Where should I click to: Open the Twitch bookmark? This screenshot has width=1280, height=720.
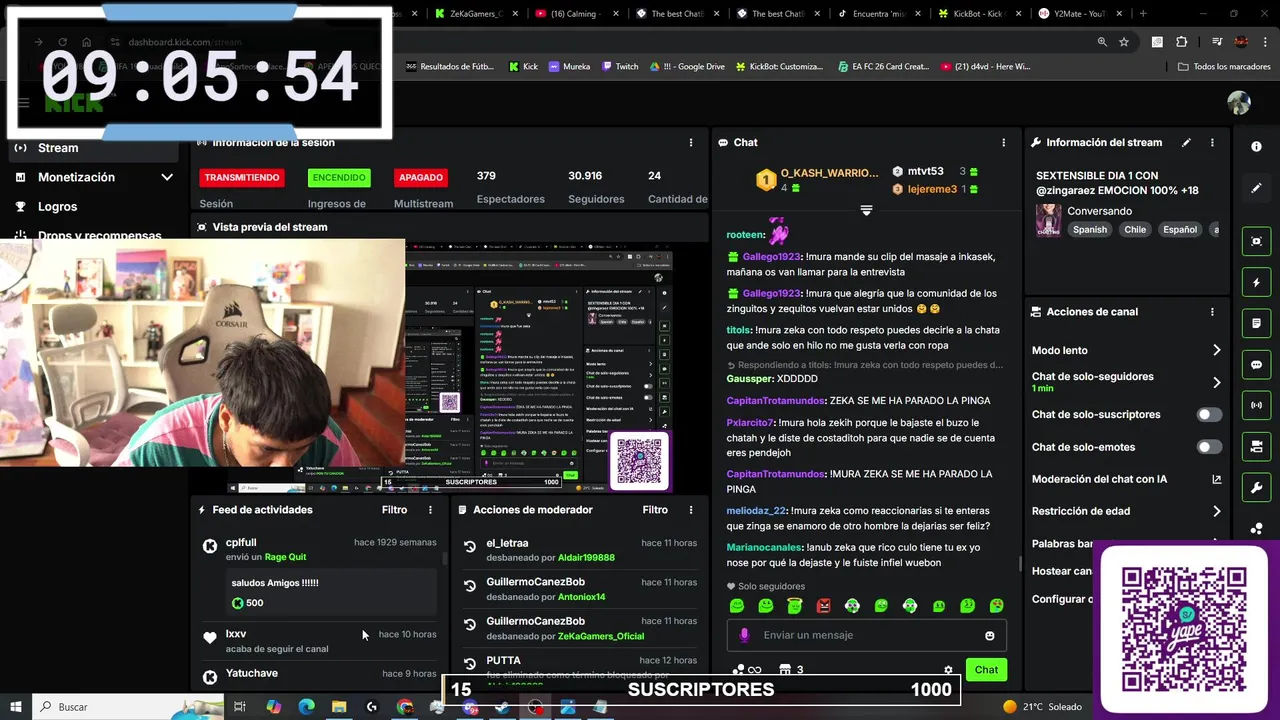[620, 66]
